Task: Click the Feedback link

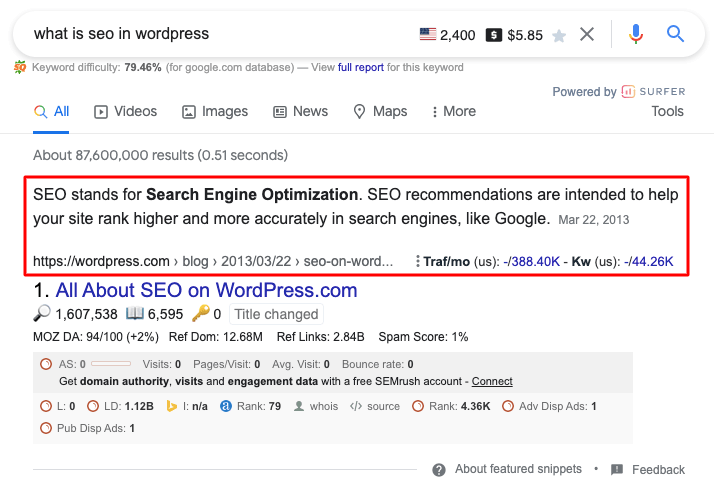Action: (658, 469)
